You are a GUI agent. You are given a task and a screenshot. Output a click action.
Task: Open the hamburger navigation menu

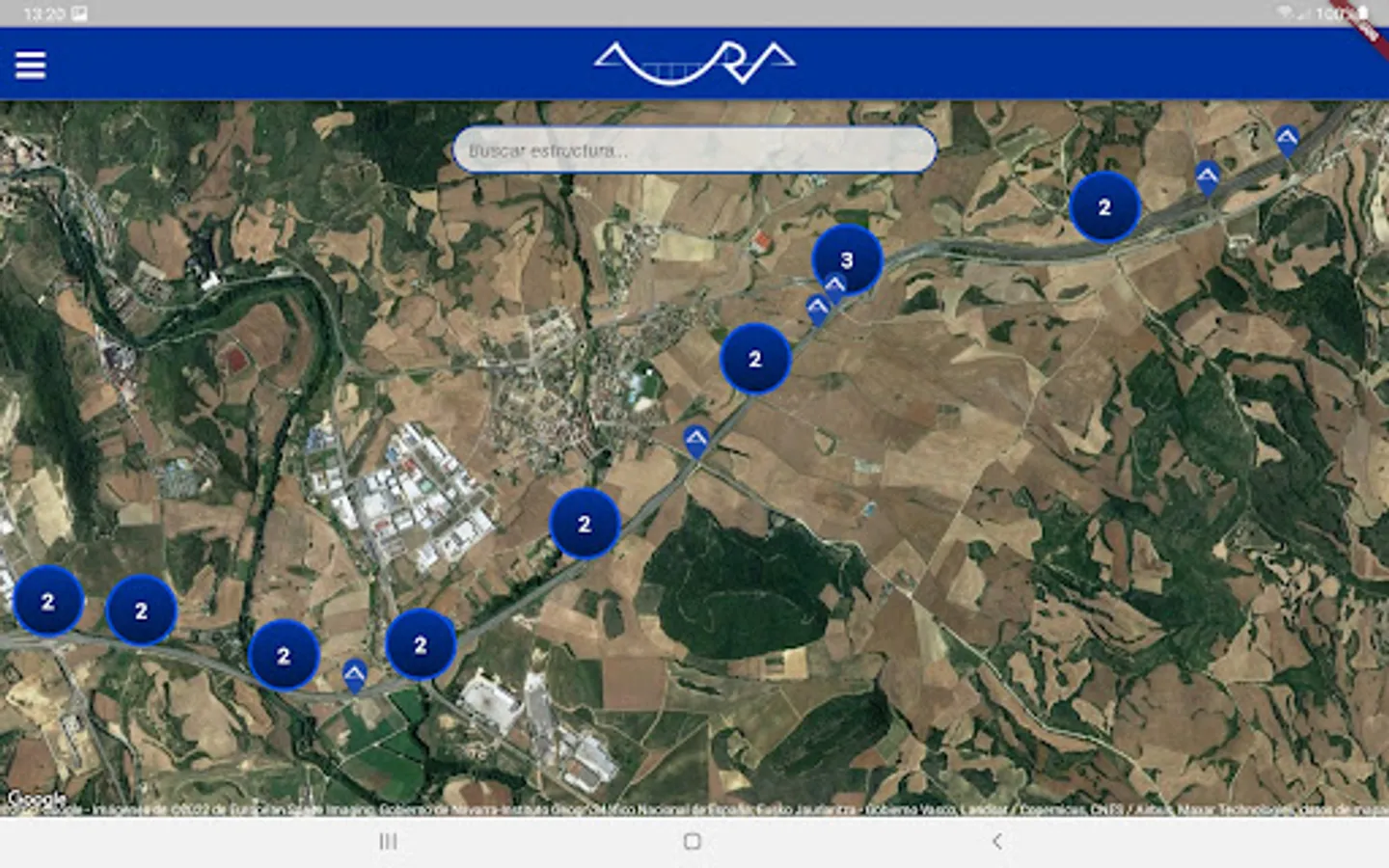[x=30, y=64]
